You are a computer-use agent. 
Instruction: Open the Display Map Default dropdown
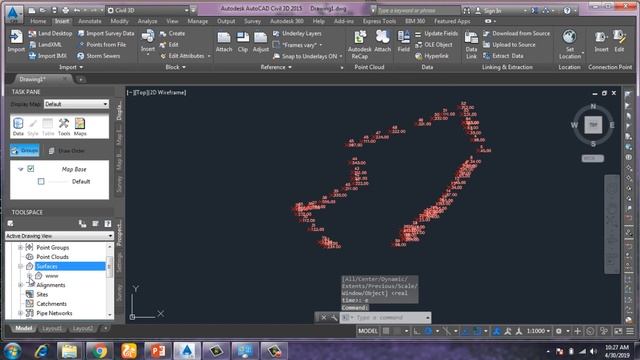76,104
